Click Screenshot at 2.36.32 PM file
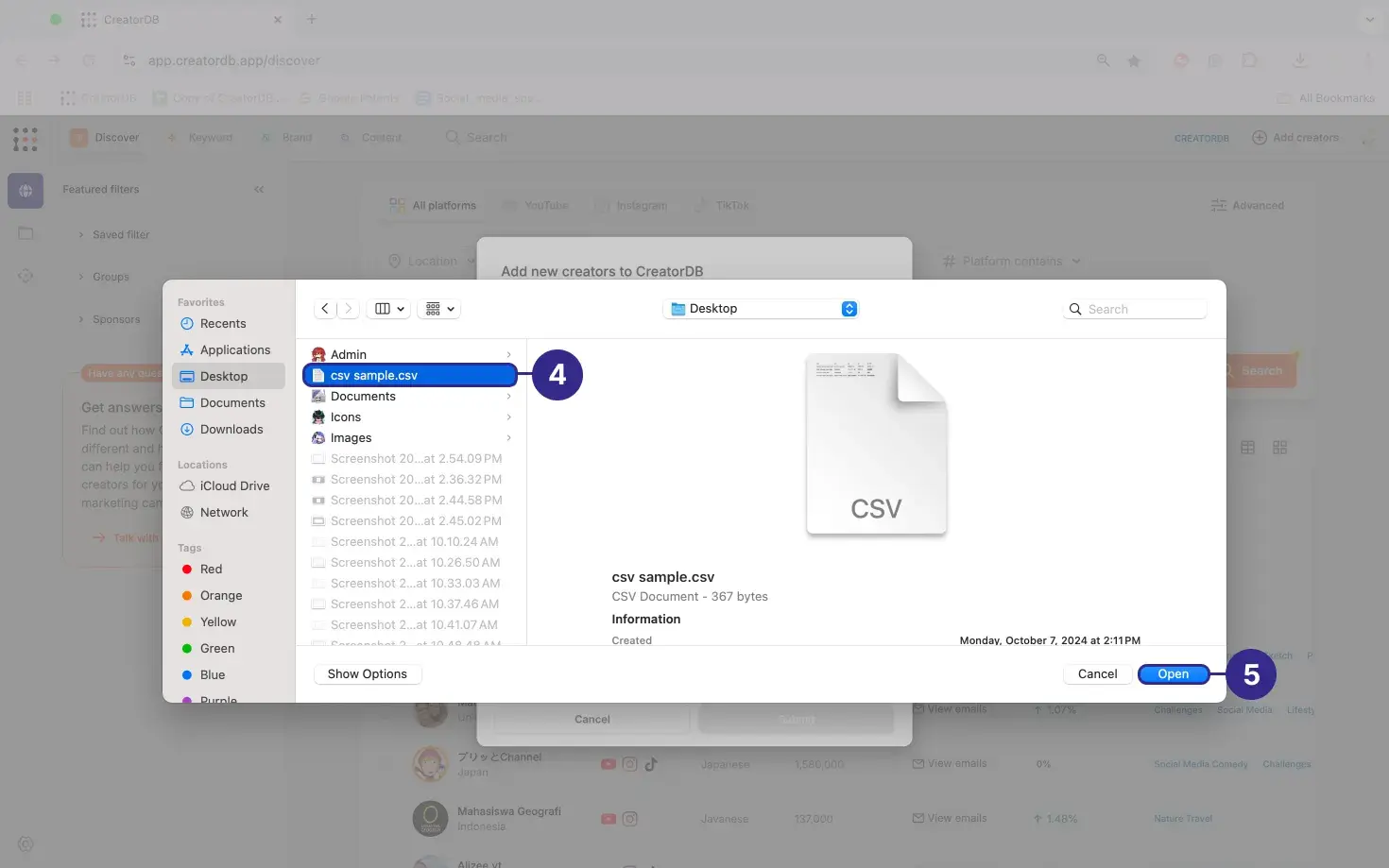 click(x=409, y=479)
